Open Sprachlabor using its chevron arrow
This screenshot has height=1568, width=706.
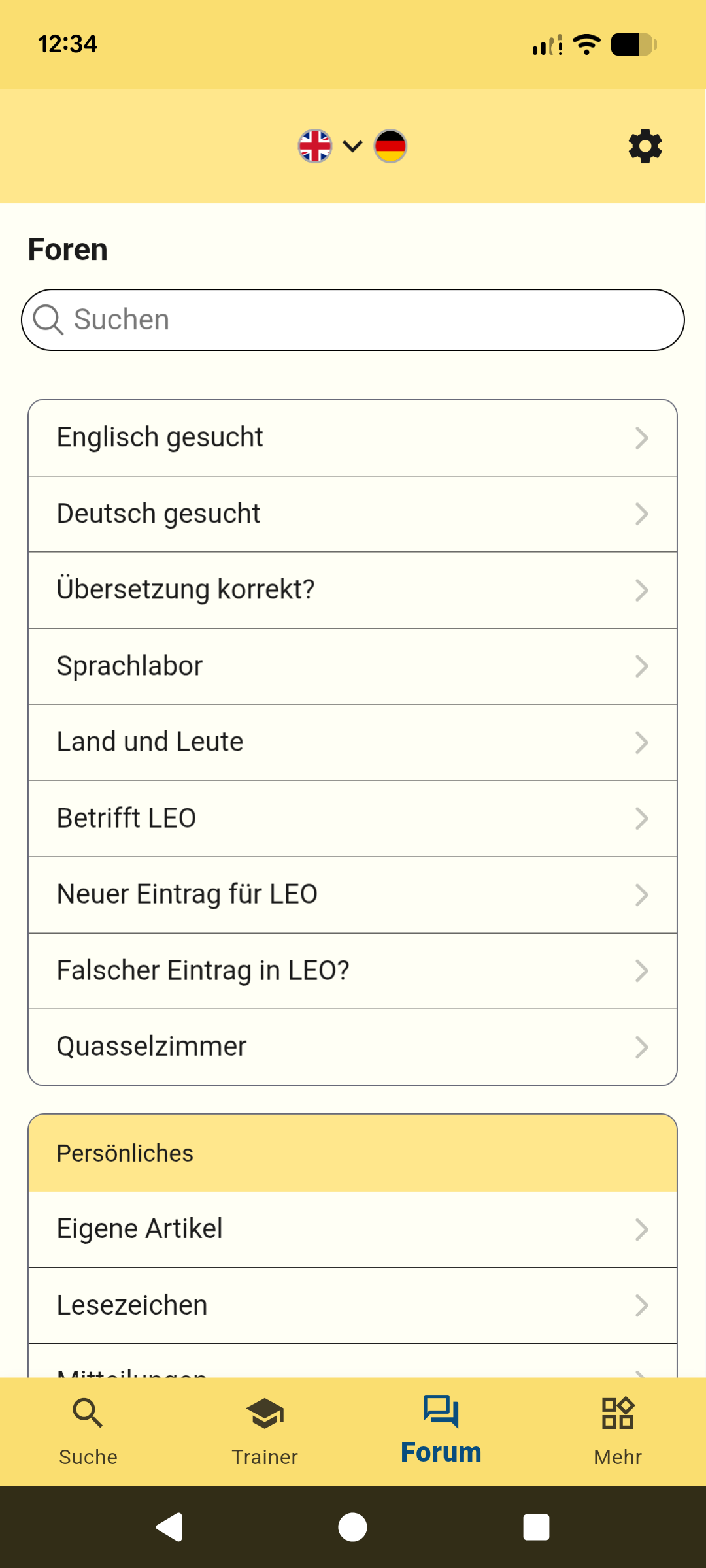[641, 666]
